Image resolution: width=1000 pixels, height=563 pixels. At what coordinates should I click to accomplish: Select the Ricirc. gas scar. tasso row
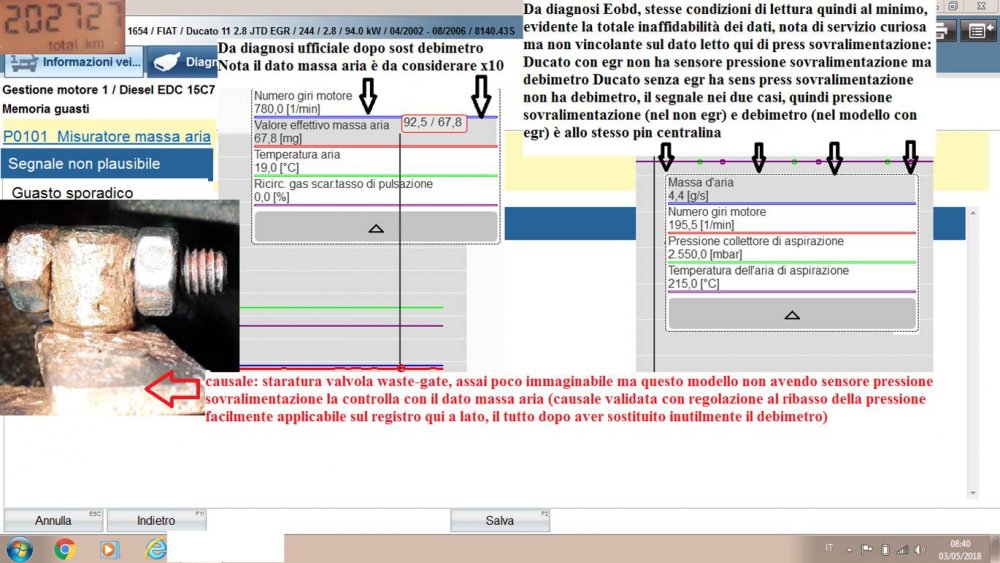tap(376, 191)
